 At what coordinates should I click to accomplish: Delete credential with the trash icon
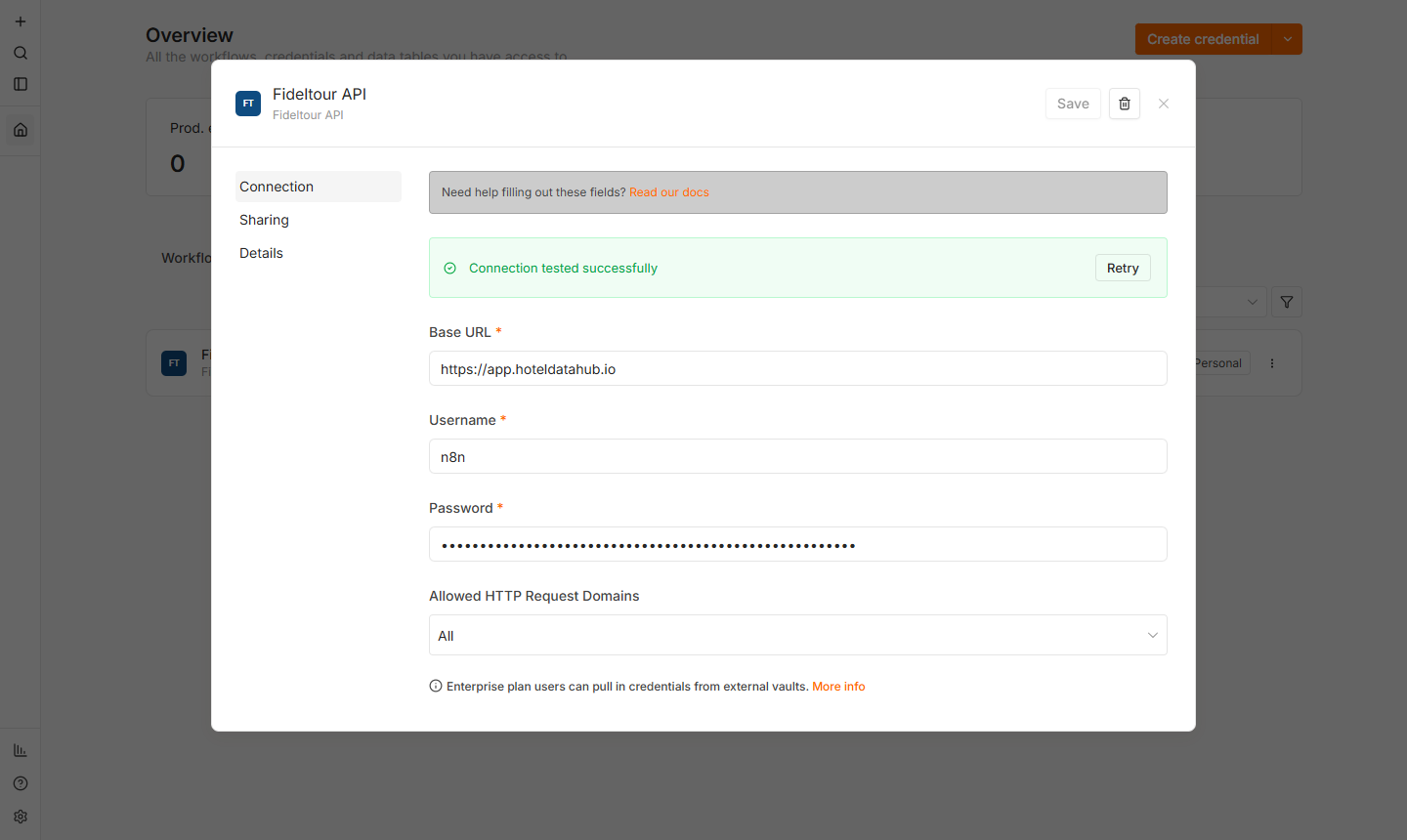pyautogui.click(x=1125, y=104)
